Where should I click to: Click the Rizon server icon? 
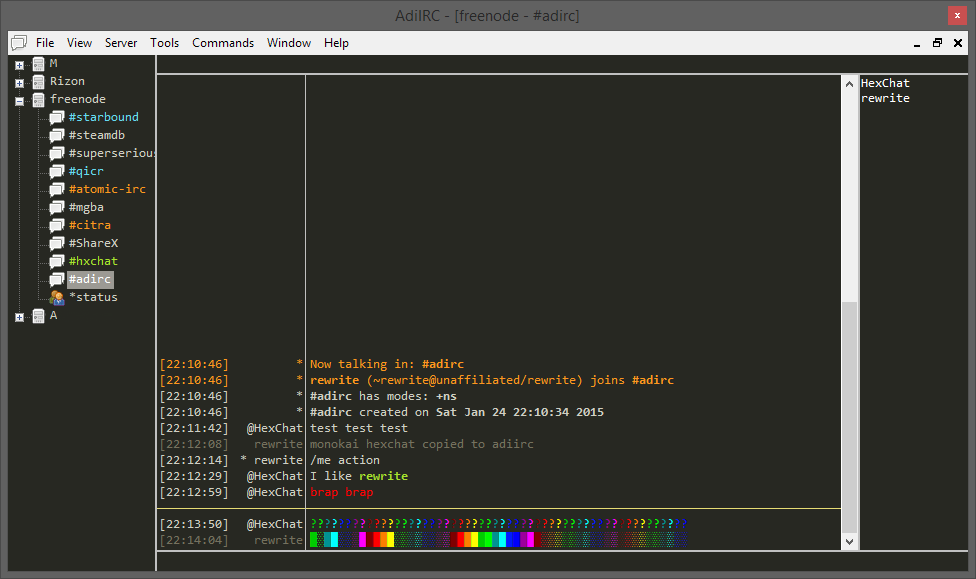(39, 82)
